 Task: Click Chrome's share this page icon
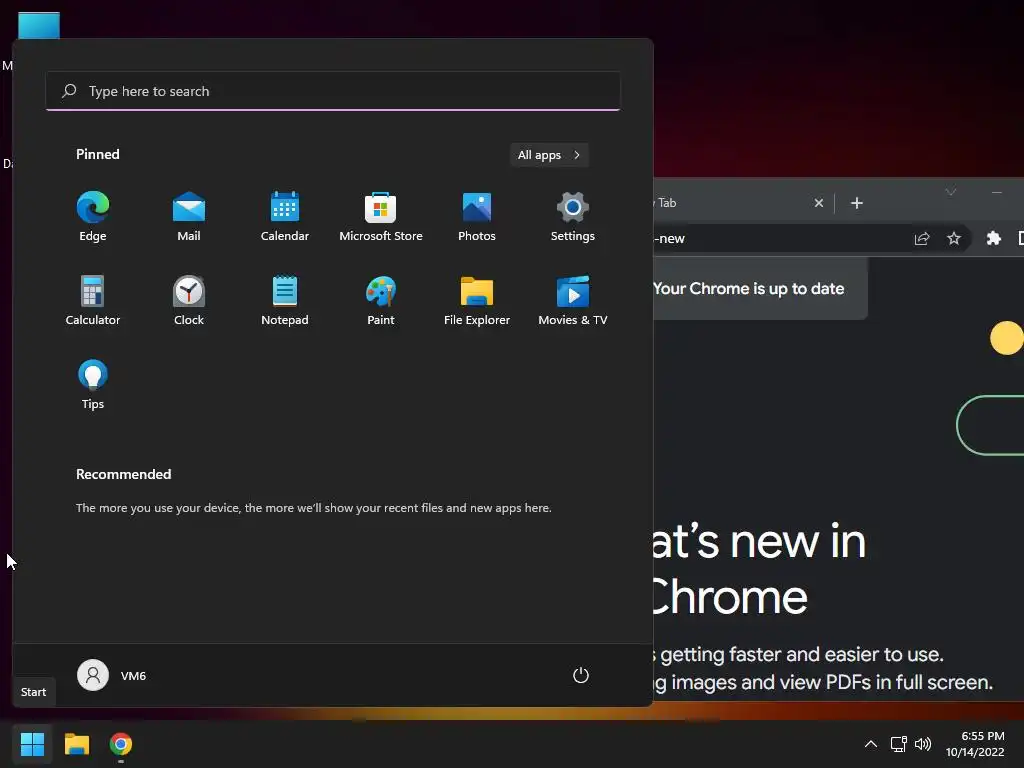(921, 238)
